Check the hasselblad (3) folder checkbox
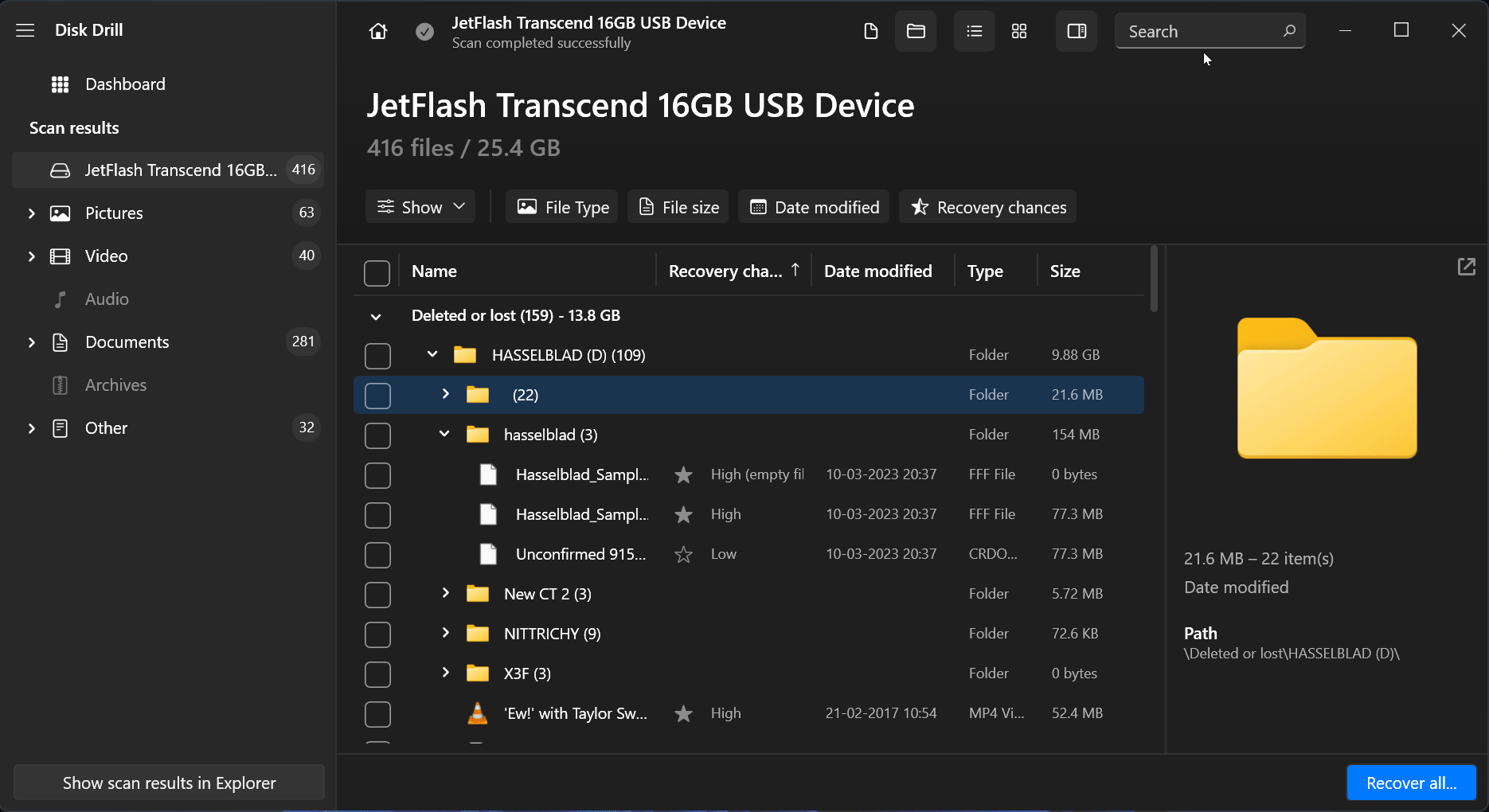The width and height of the screenshot is (1489, 812). coord(377,435)
